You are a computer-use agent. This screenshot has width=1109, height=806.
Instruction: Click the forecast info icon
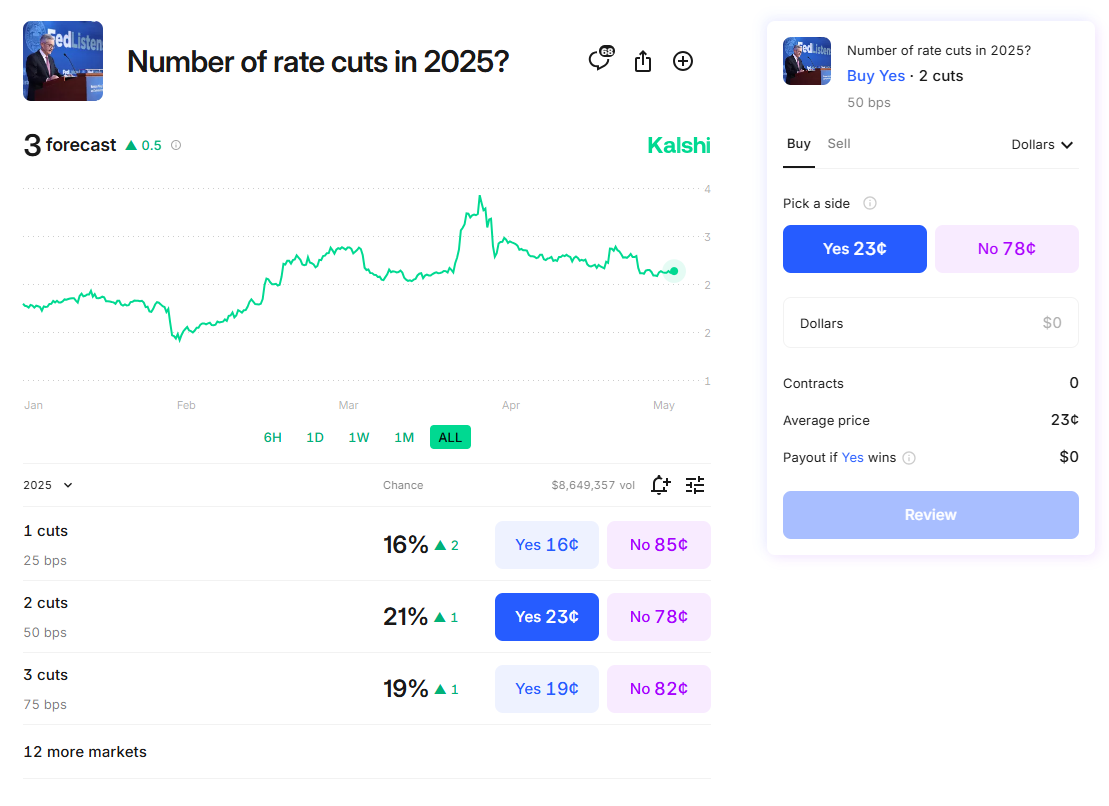176,145
